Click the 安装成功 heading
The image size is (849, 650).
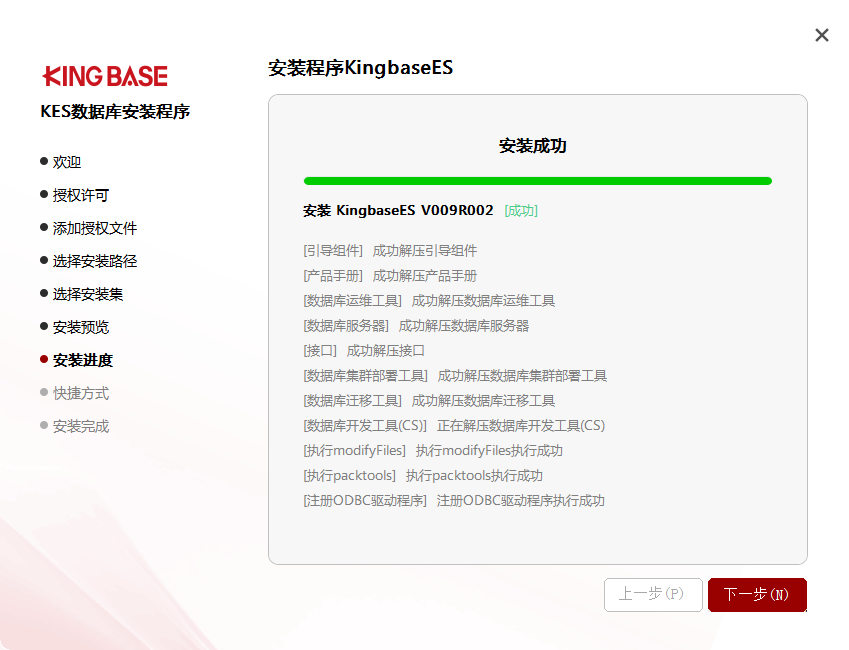532,146
